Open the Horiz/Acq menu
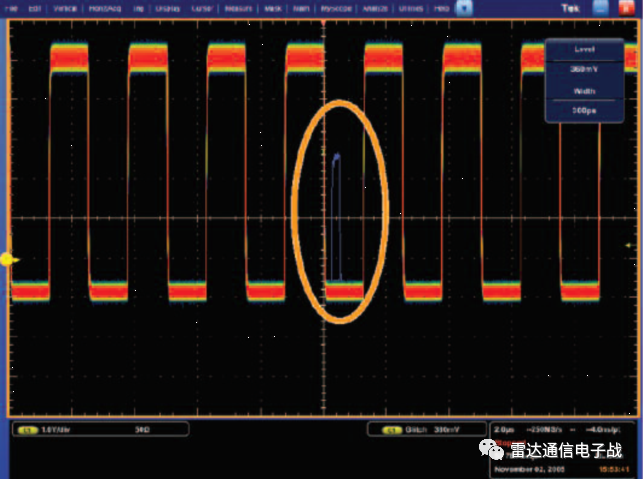Image resolution: width=643 pixels, height=479 pixels. pyautogui.click(x=105, y=8)
